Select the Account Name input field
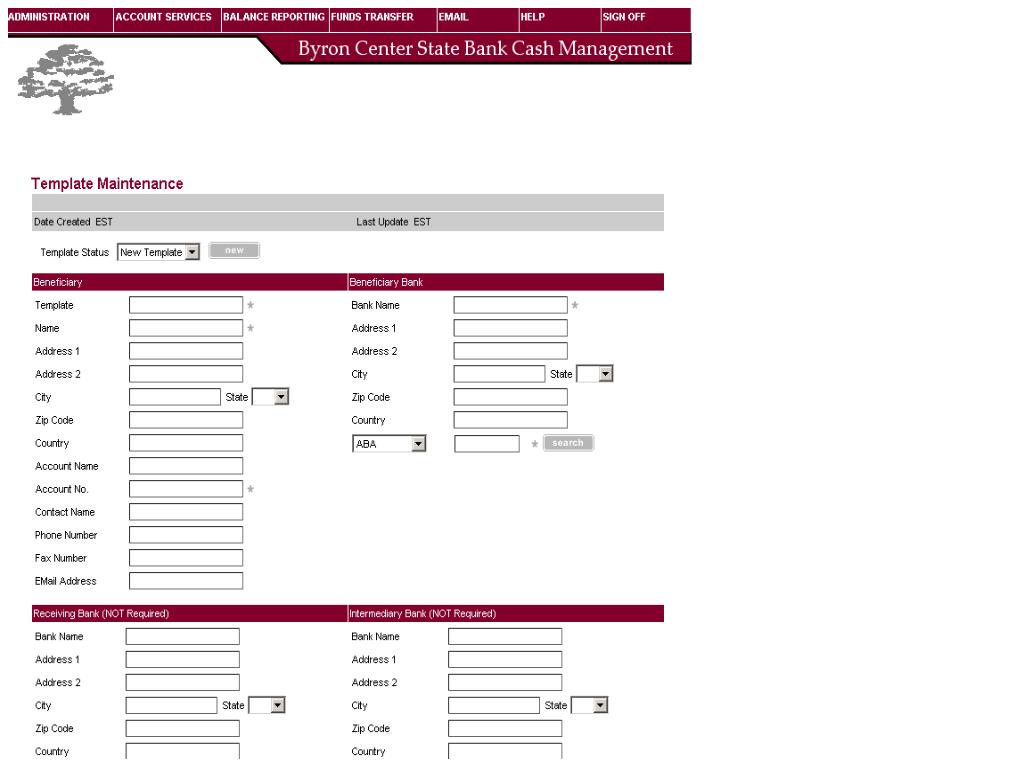 click(x=186, y=466)
